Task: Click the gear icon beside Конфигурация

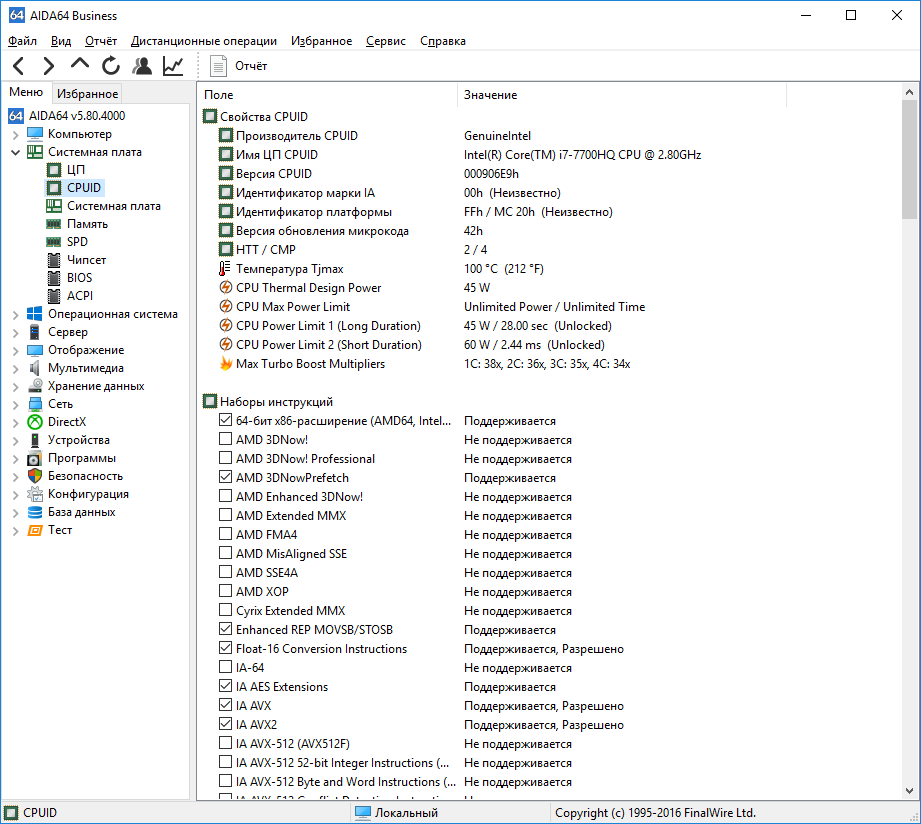Action: click(35, 494)
